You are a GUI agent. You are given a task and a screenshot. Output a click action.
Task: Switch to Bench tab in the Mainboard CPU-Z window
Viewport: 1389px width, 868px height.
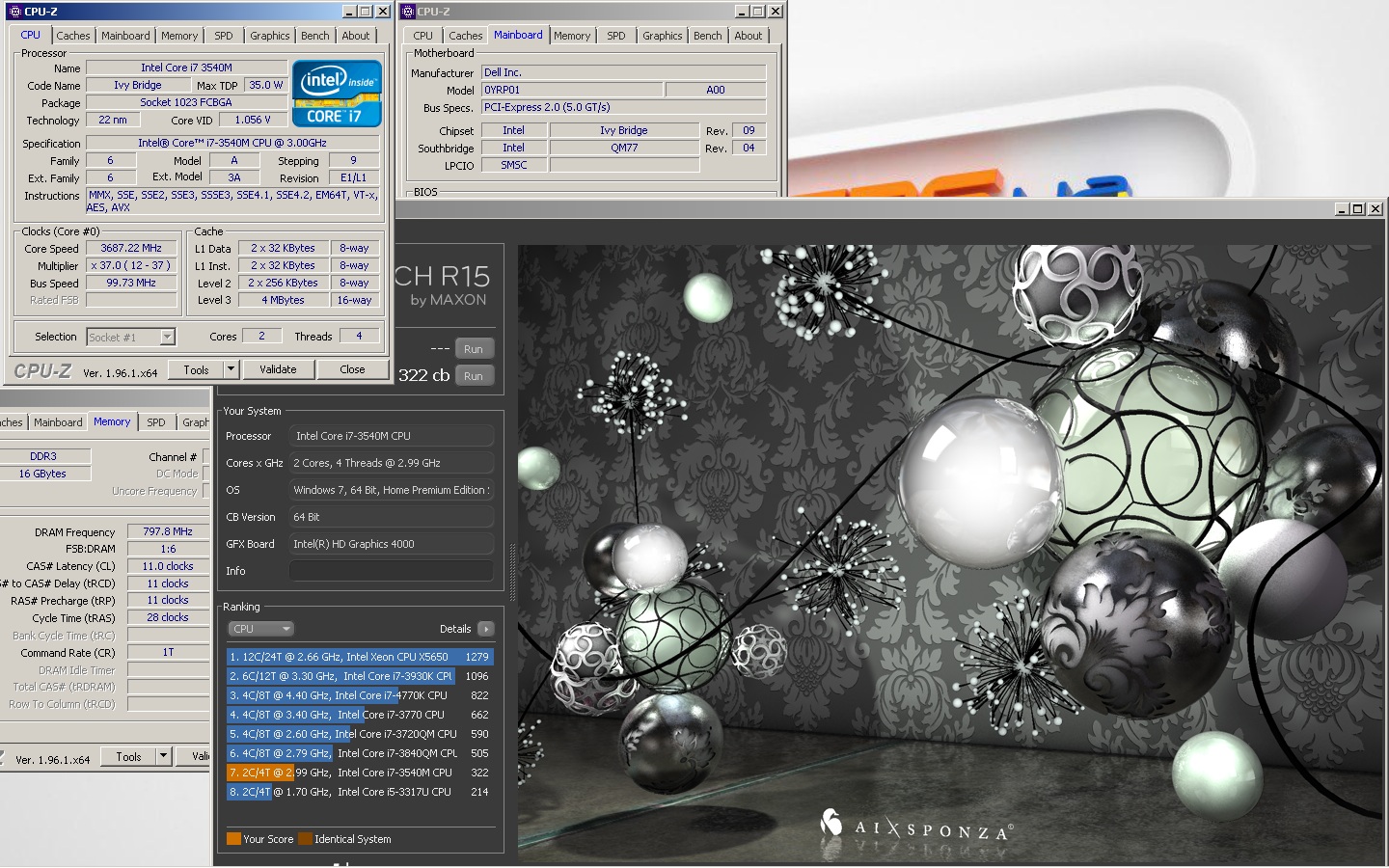(x=708, y=36)
